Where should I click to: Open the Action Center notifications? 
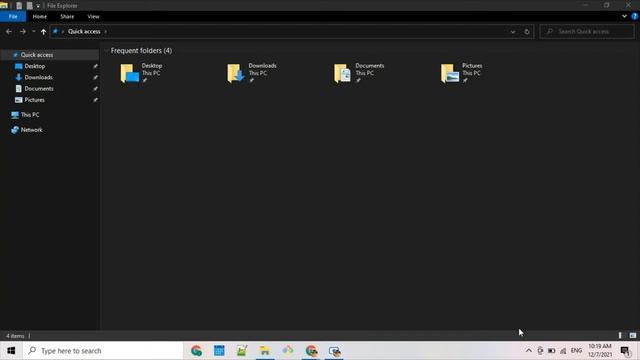pyautogui.click(x=625, y=351)
